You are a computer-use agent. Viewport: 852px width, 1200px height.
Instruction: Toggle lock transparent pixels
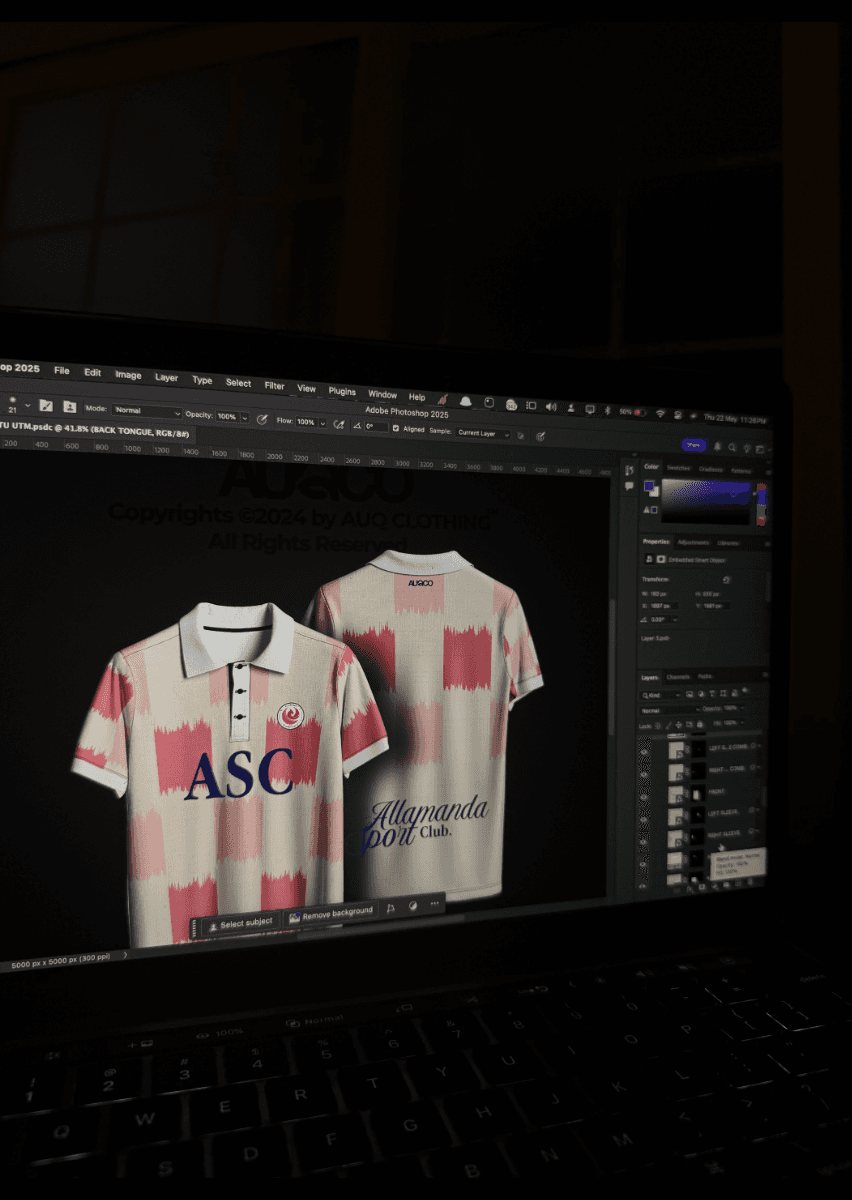[658, 726]
